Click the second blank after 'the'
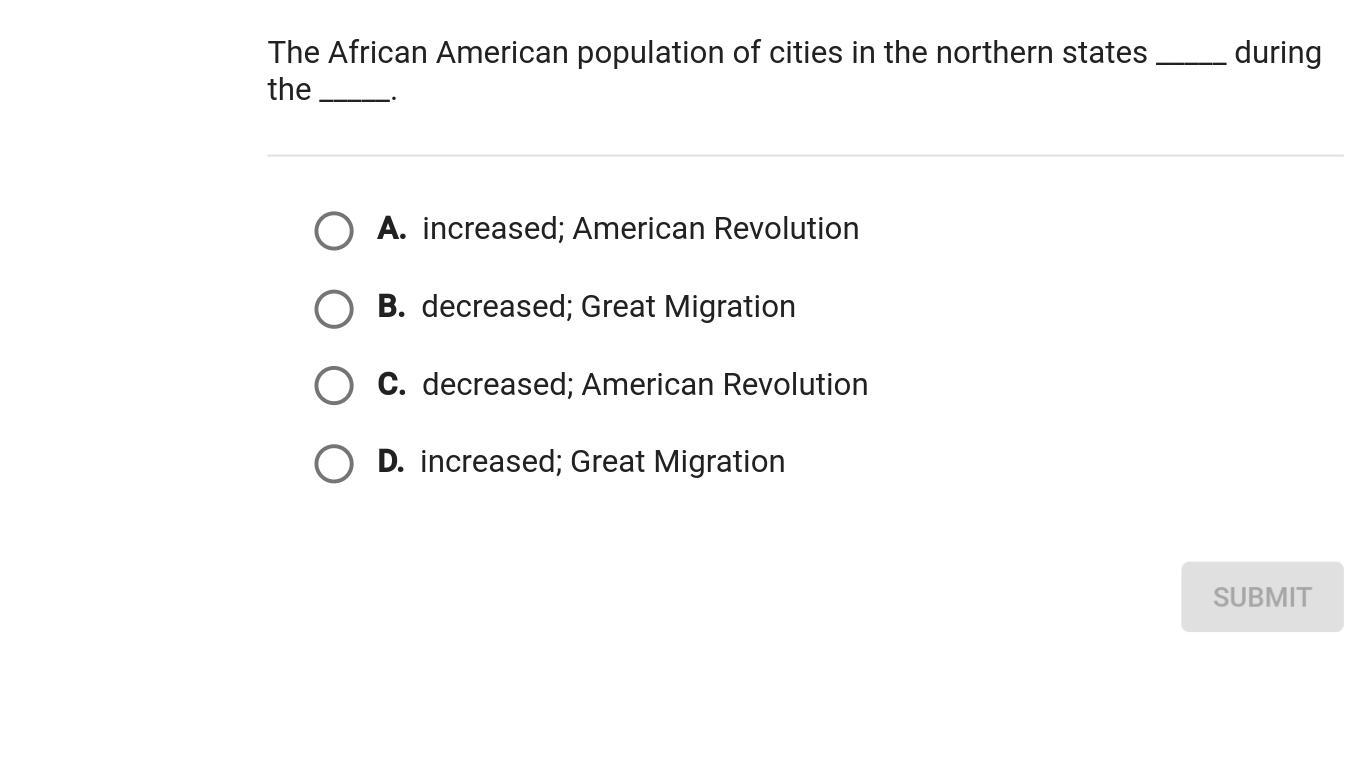The width and height of the screenshot is (1366, 768). [x=355, y=95]
